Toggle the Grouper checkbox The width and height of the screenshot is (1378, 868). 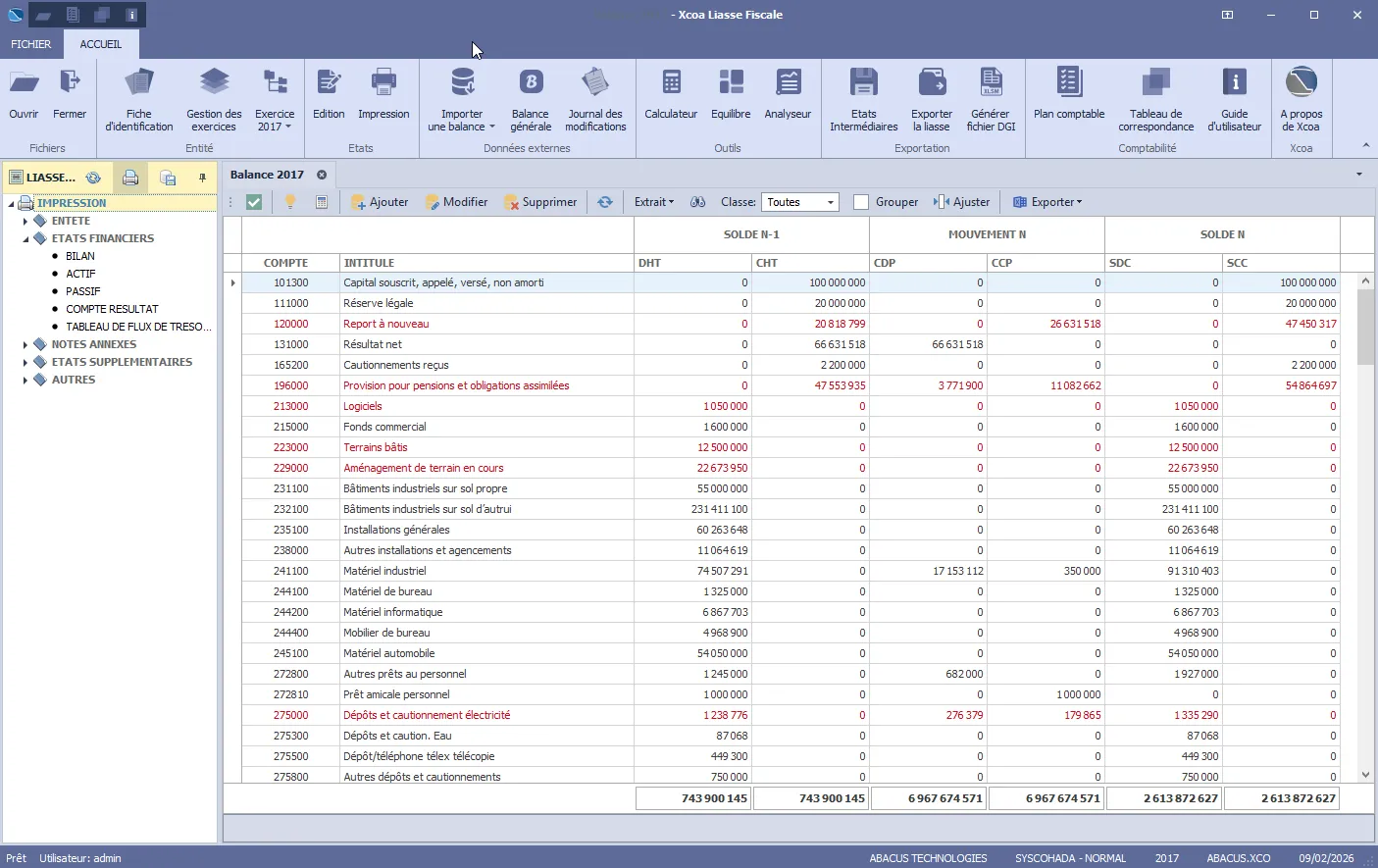(x=861, y=202)
